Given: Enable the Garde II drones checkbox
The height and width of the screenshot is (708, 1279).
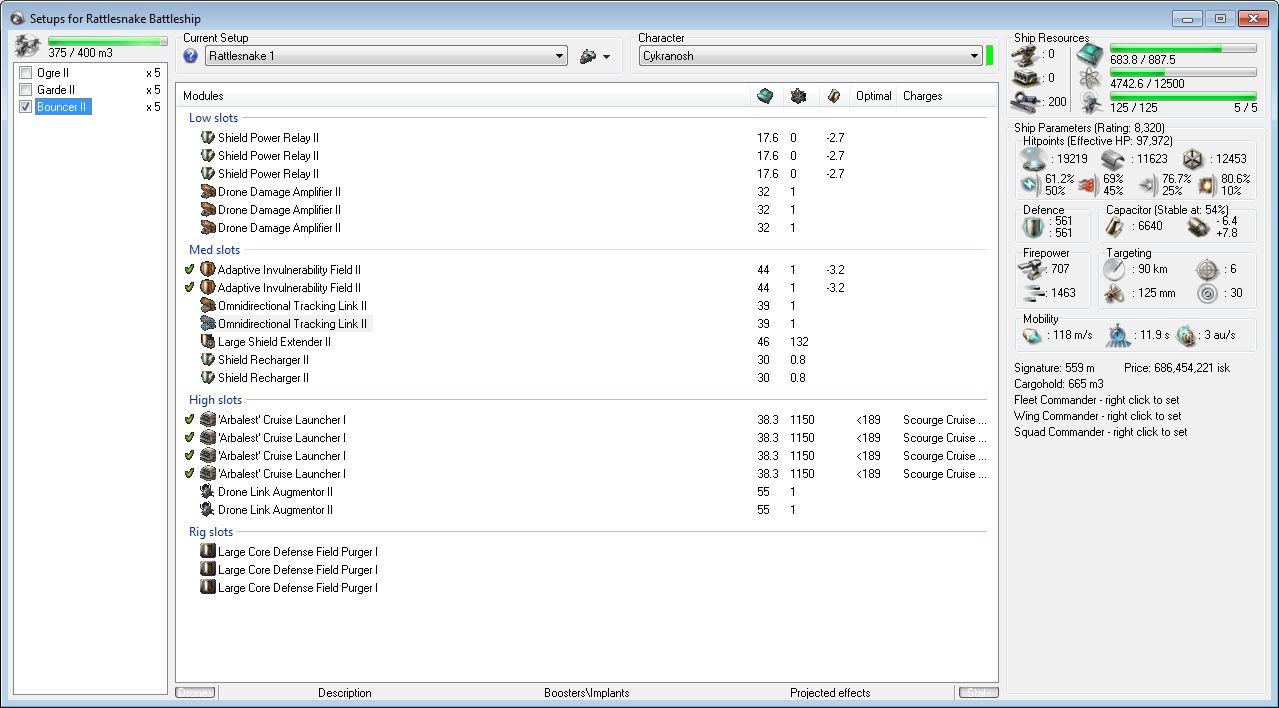Looking at the screenshot, I should [26, 90].
